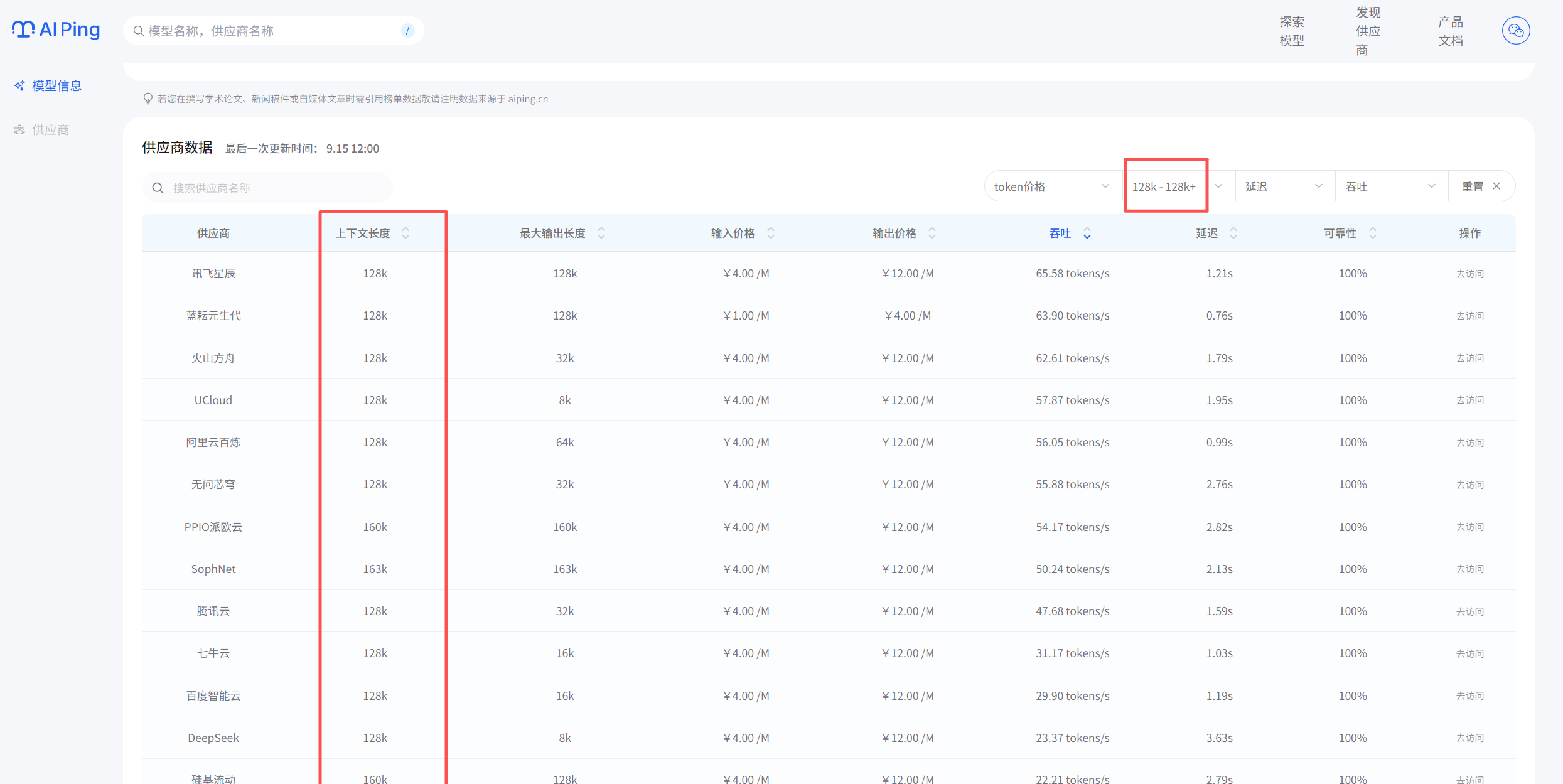This screenshot has width=1563, height=784.
Task: Click the 蓝耘元生代 supplier name
Action: click(x=213, y=315)
